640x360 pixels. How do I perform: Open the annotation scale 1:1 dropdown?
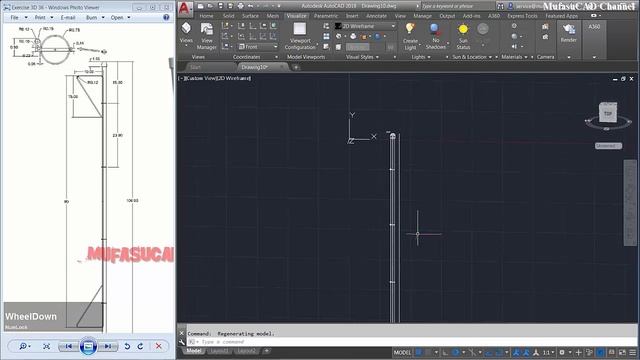tap(548, 352)
